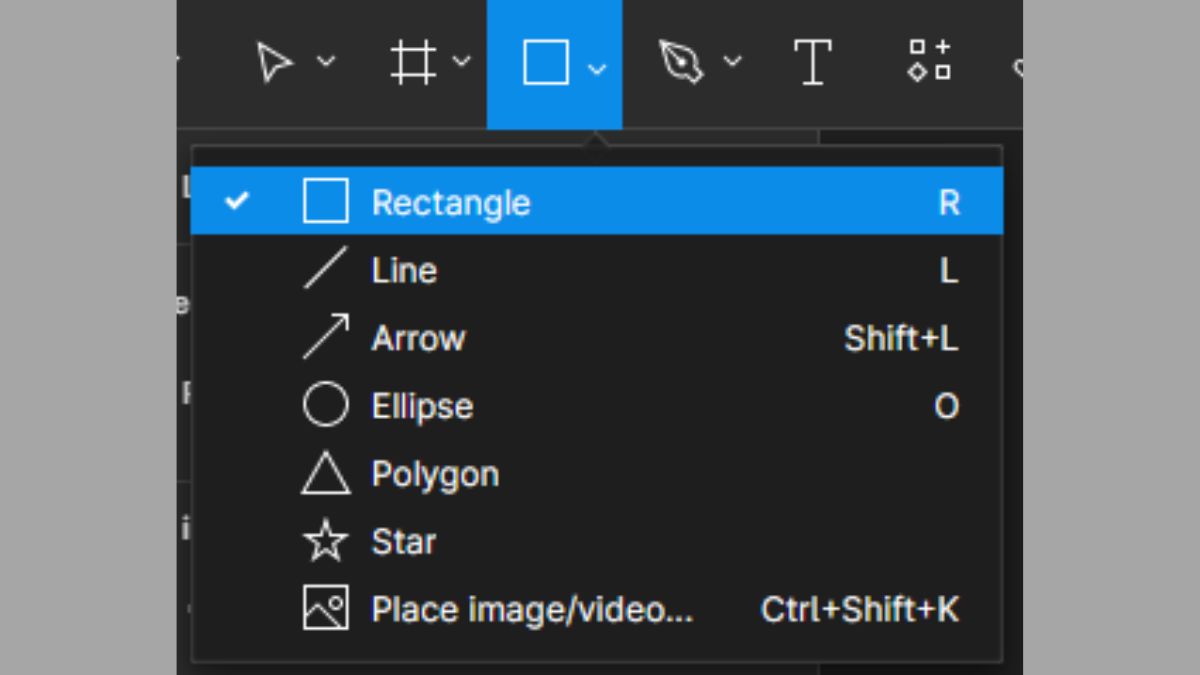Click the Polygon triangle icon in menu
The image size is (1200, 675).
click(x=325, y=474)
